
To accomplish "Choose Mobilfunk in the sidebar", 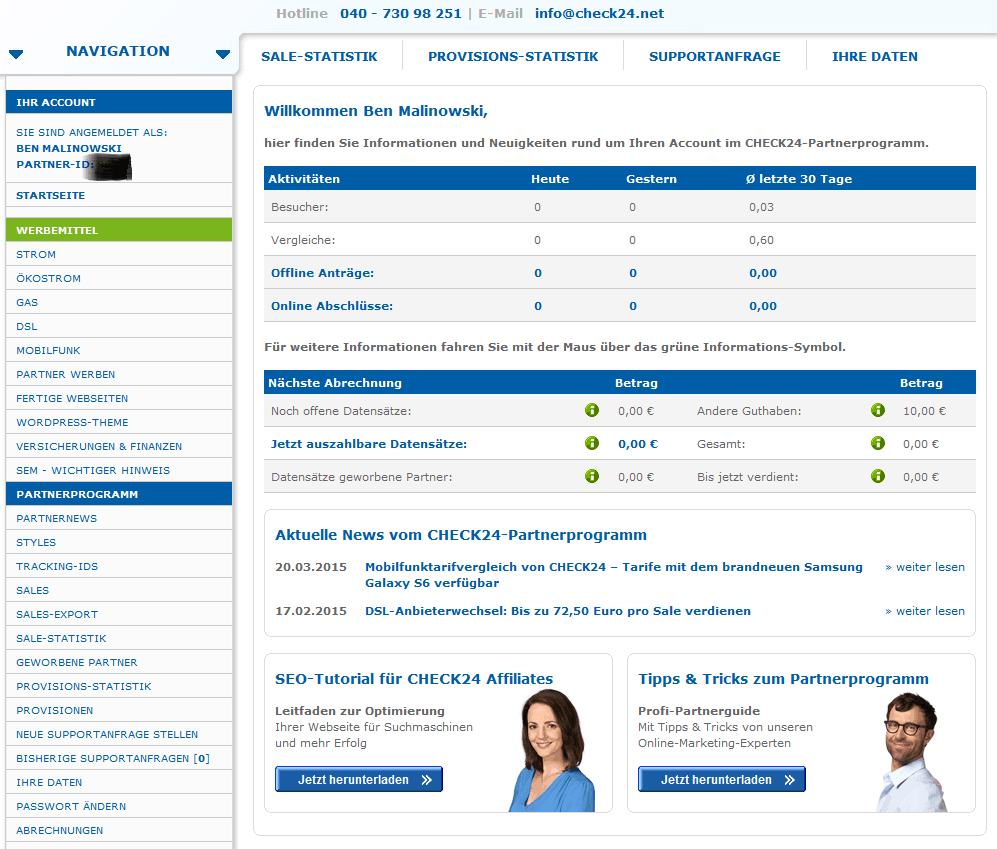I will point(119,350).
